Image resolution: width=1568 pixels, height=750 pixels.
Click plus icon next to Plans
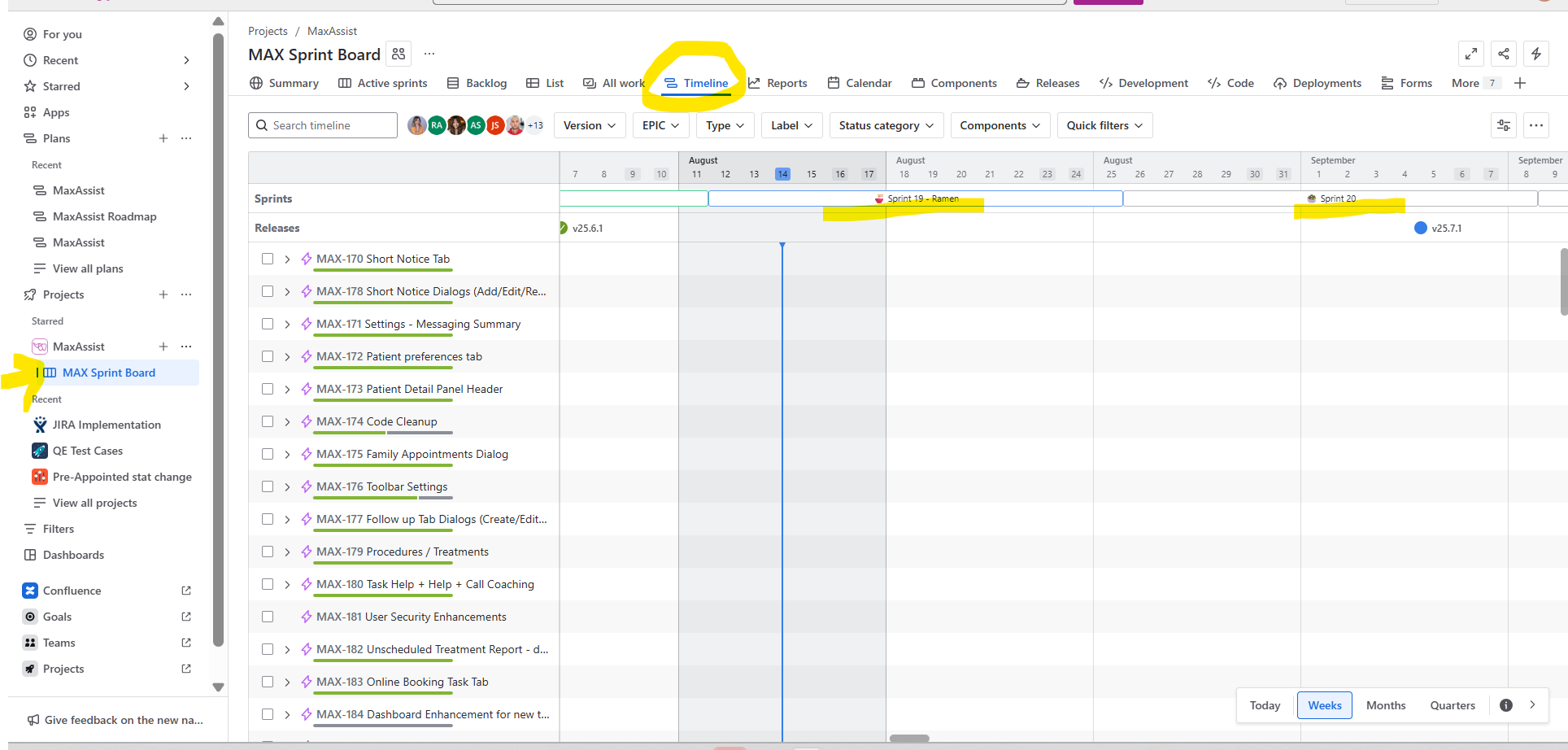(163, 138)
